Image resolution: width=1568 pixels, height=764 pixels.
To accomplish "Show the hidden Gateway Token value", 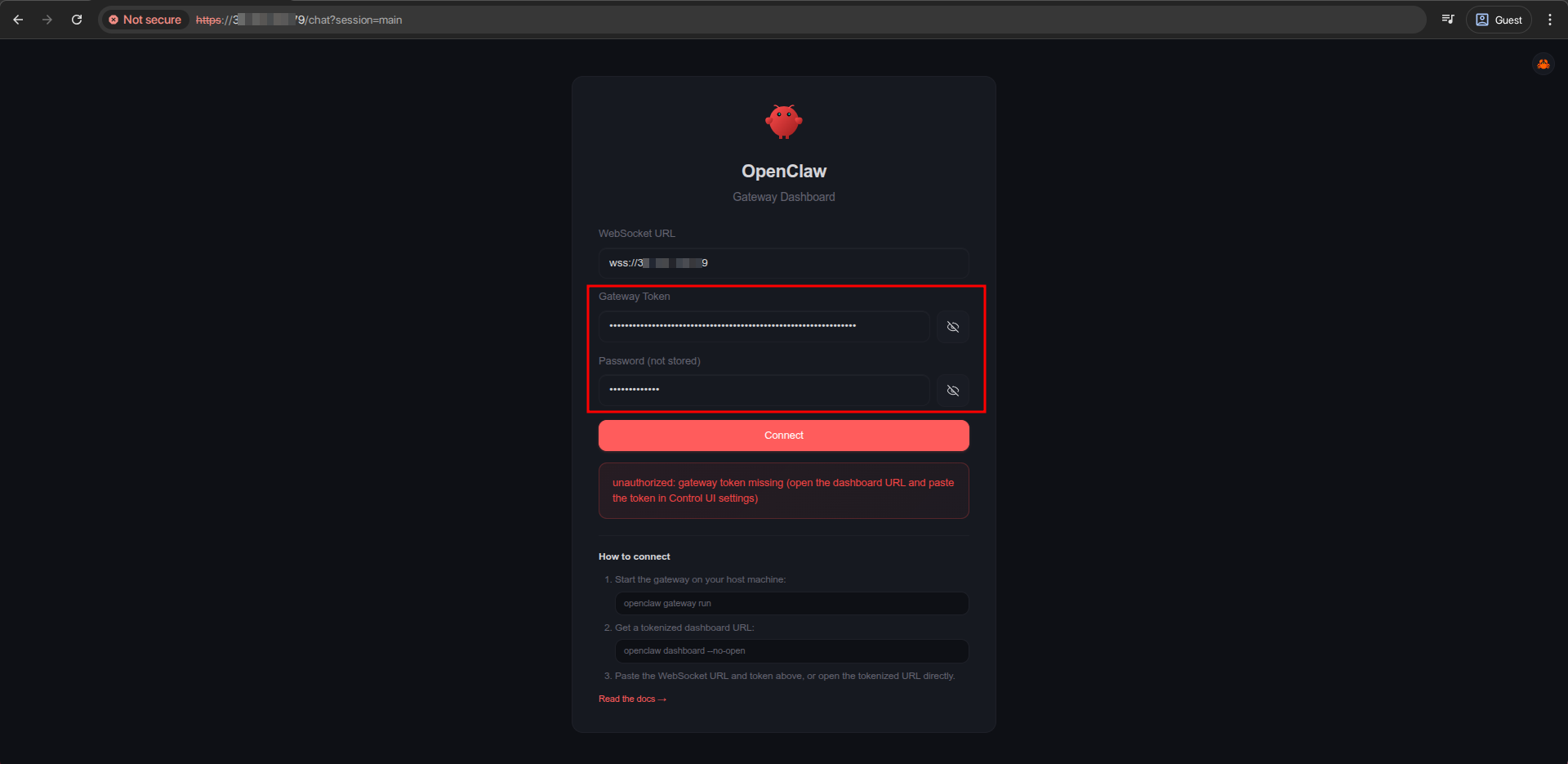I will tap(952, 327).
